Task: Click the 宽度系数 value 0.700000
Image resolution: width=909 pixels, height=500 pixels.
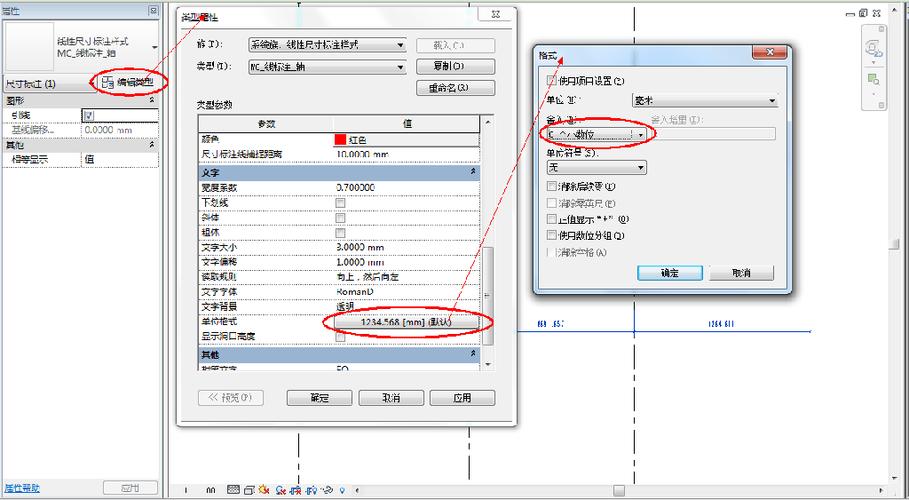Action: tap(406, 188)
